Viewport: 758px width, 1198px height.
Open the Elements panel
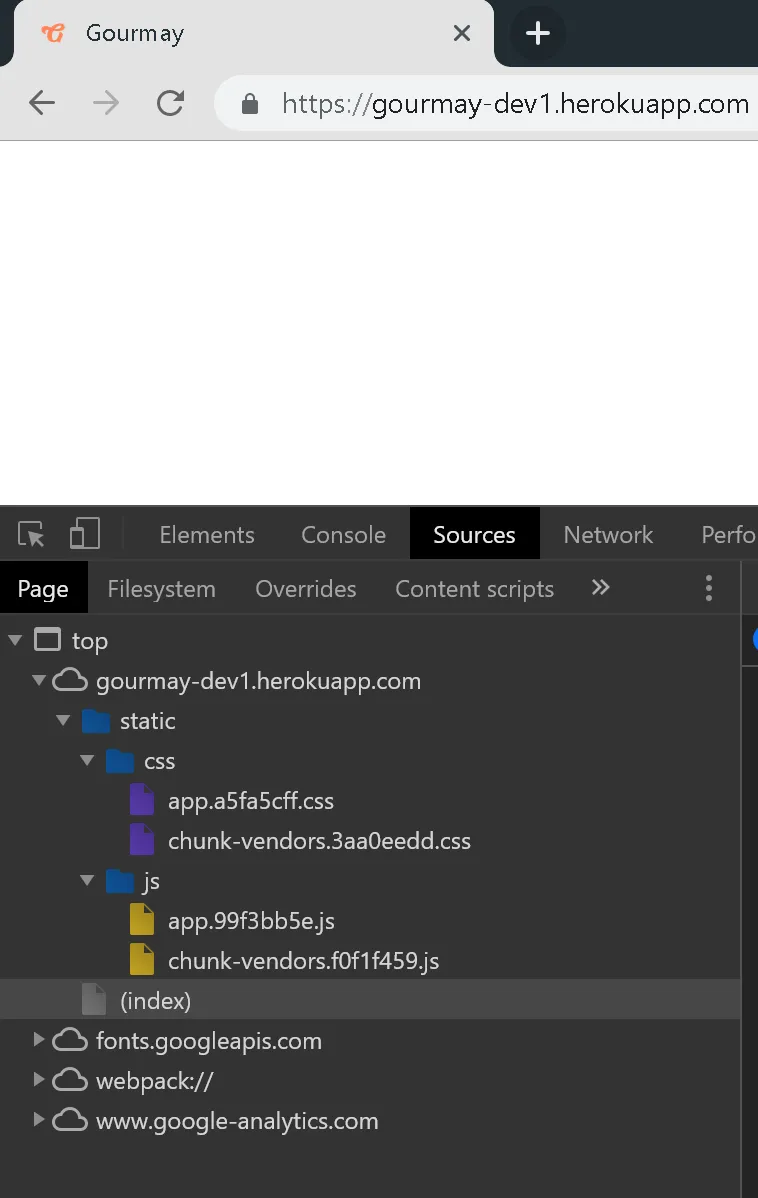[207, 534]
